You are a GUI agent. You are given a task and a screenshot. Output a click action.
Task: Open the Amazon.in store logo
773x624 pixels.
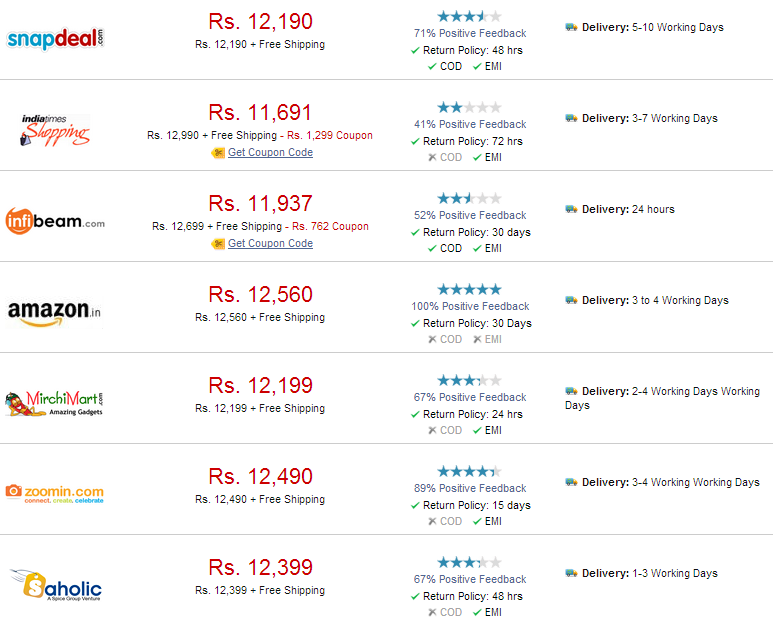(x=54, y=312)
